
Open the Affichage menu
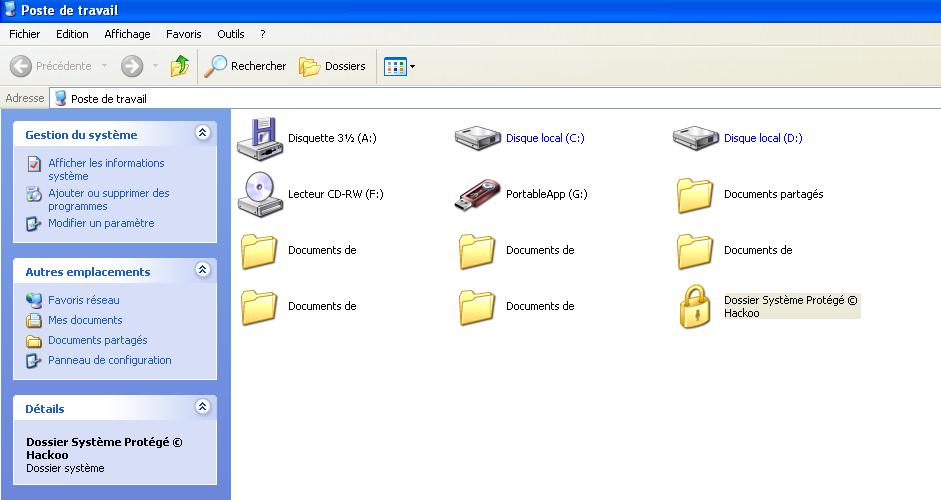[x=127, y=34]
